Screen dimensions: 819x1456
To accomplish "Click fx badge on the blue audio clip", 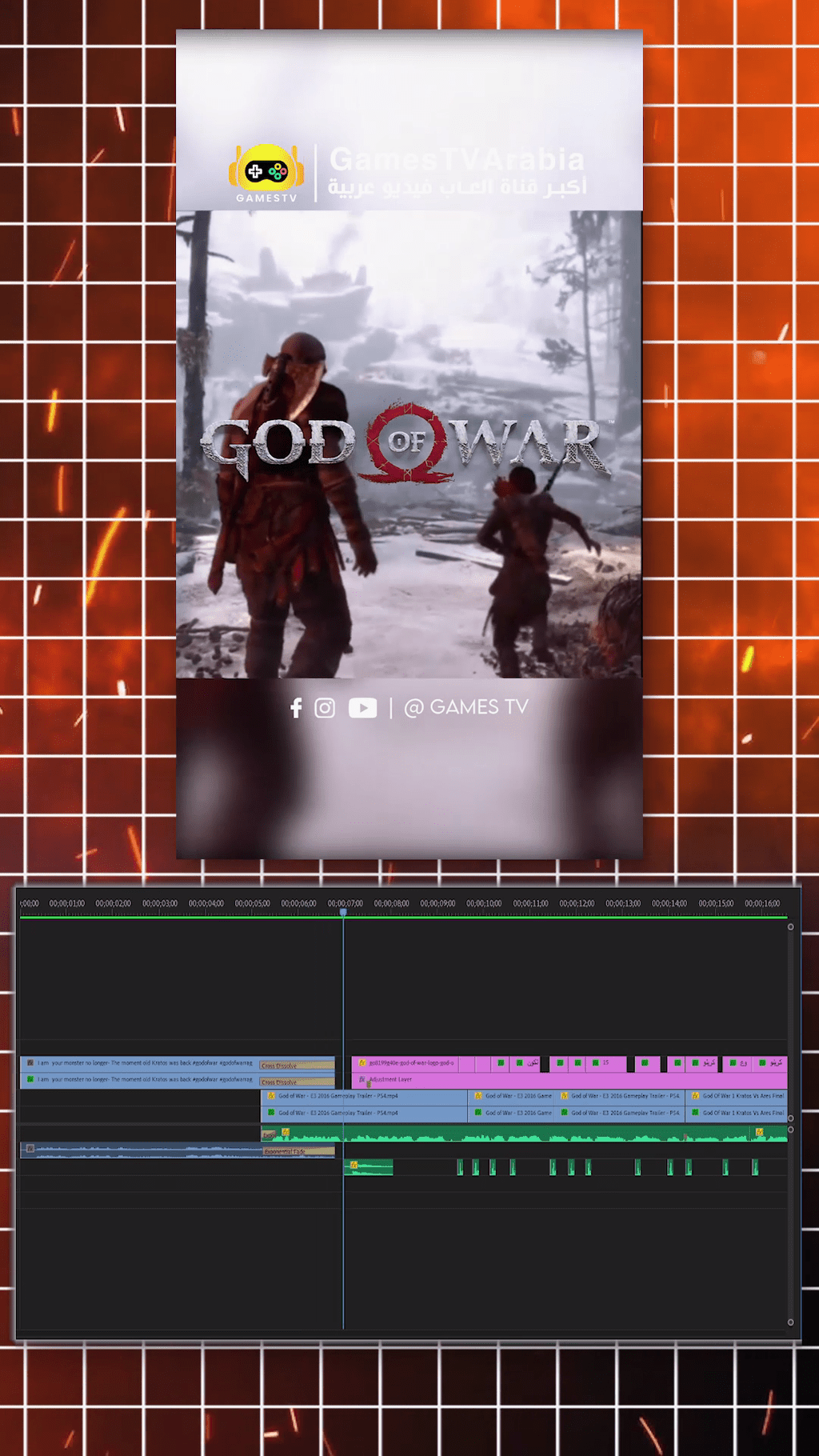I will coord(30,1149).
